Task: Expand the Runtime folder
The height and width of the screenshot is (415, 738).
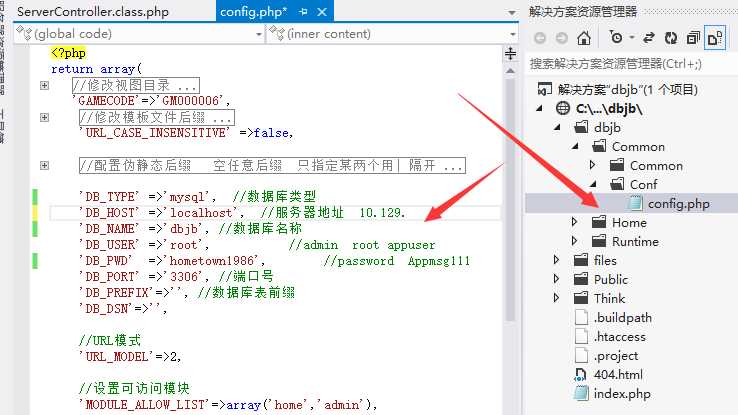Action: 574,240
